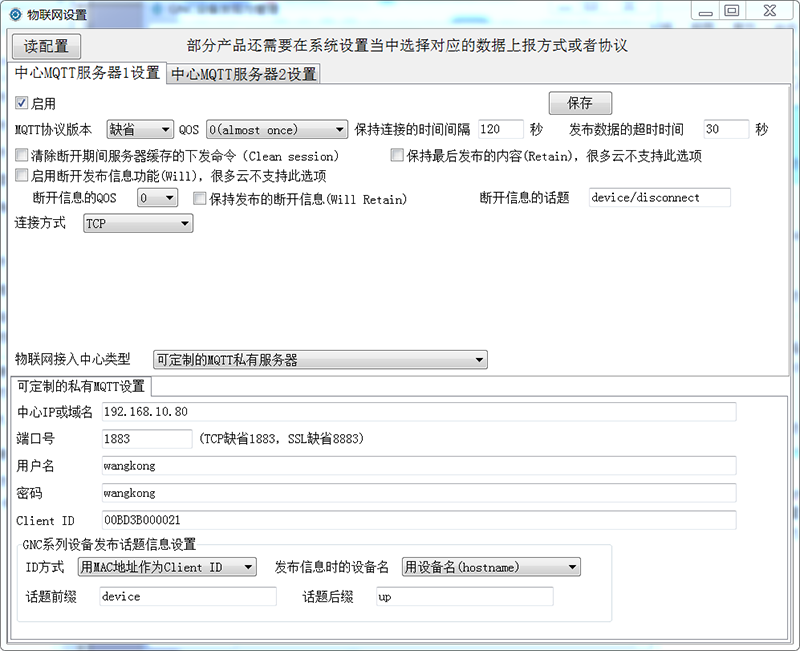
Task: Open the ID方式 dropdown
Action: click(x=167, y=567)
